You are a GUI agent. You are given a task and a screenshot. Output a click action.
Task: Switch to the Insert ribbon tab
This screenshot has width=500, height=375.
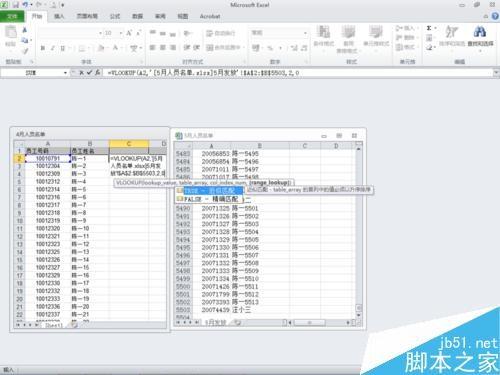tap(59, 16)
